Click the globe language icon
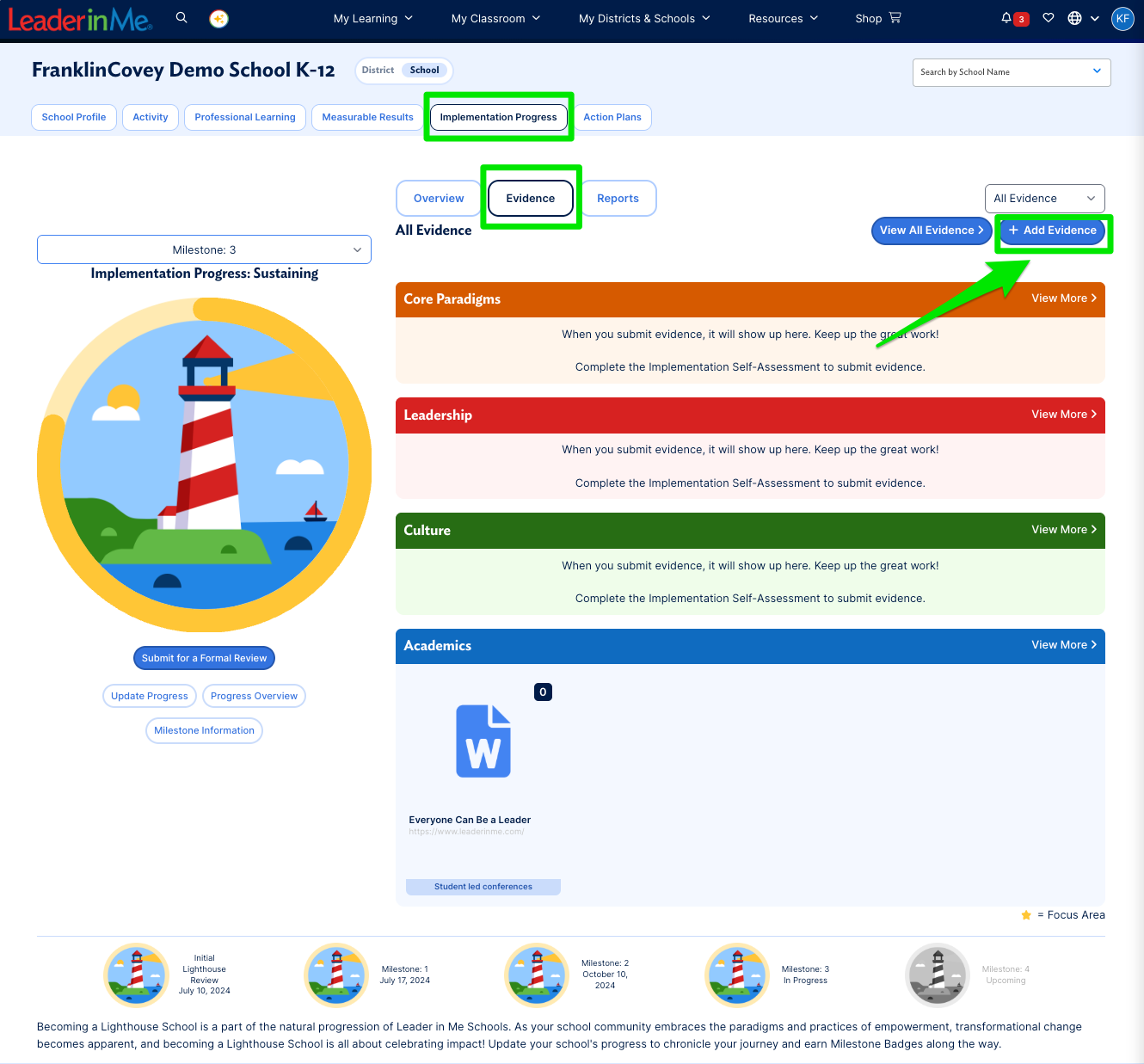The width and height of the screenshot is (1144, 1064). pos(1074,18)
